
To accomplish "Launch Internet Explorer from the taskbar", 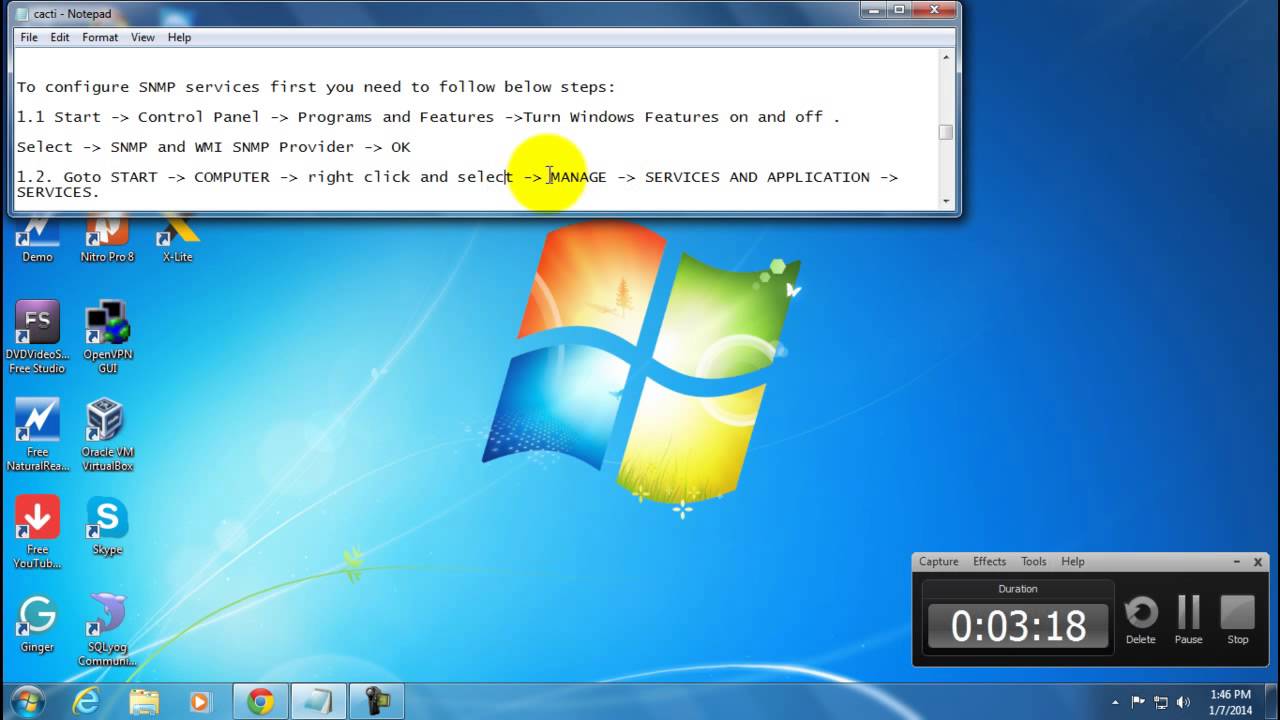I will (x=86, y=702).
